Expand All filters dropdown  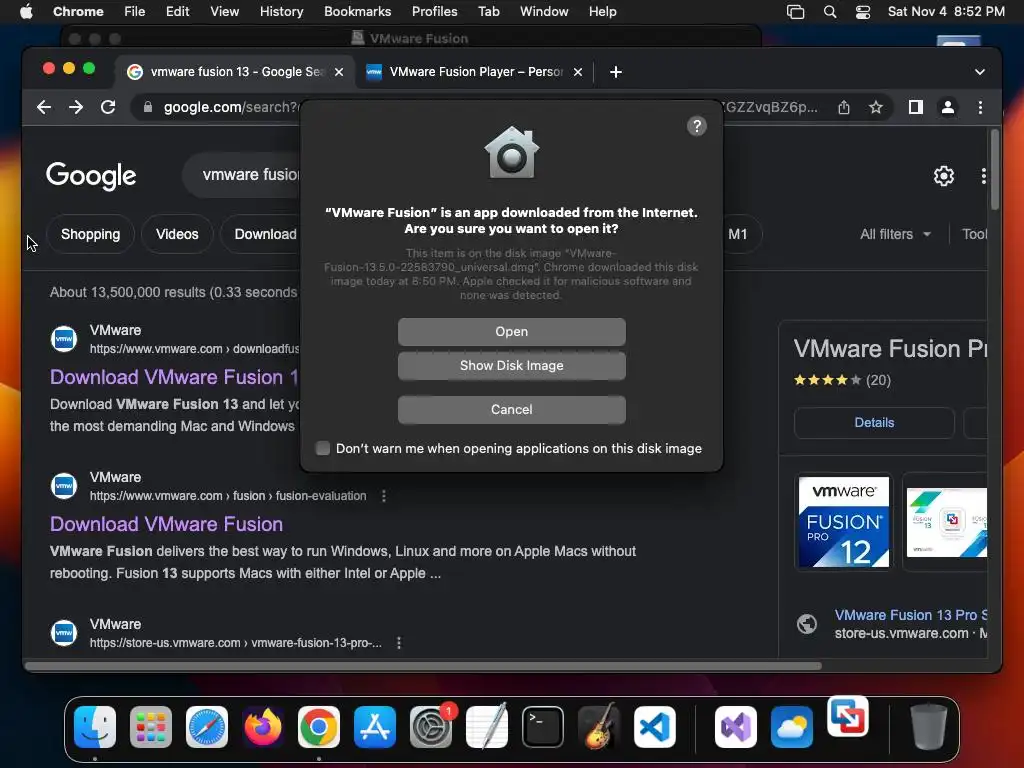tap(895, 234)
